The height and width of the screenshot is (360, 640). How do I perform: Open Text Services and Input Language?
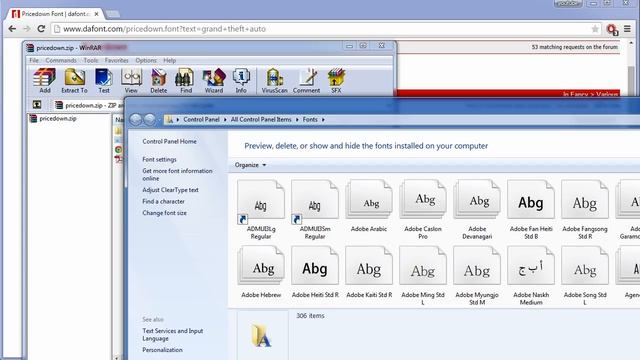coord(173,335)
